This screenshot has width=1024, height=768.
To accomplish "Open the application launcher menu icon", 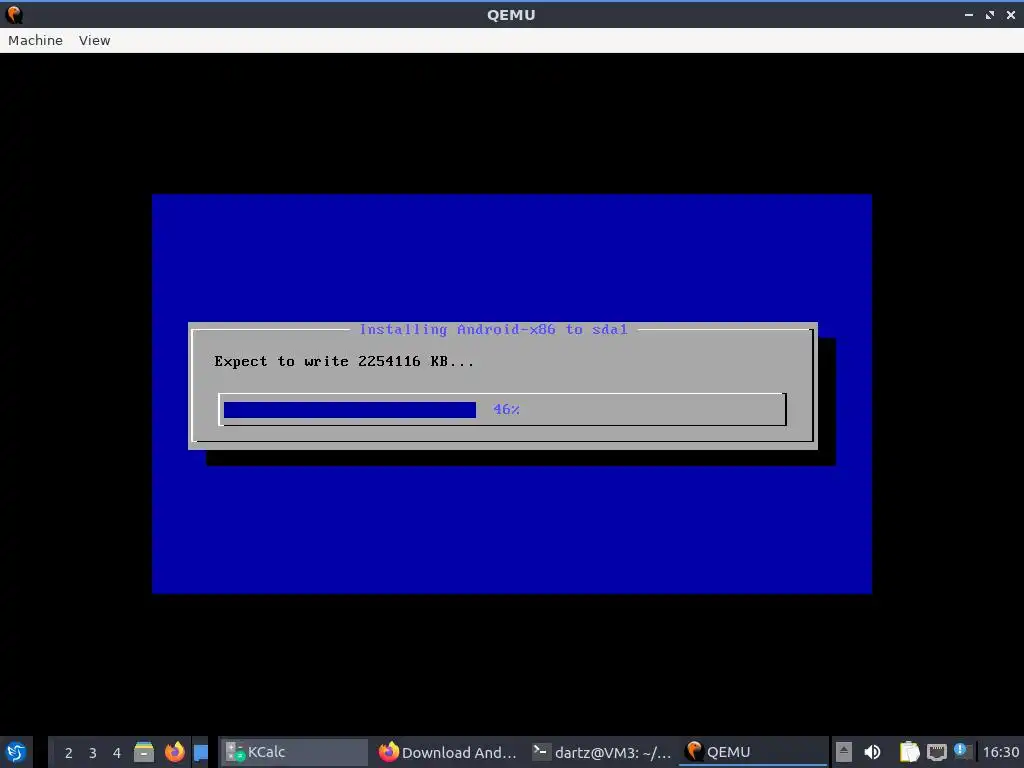I will pyautogui.click(x=16, y=752).
